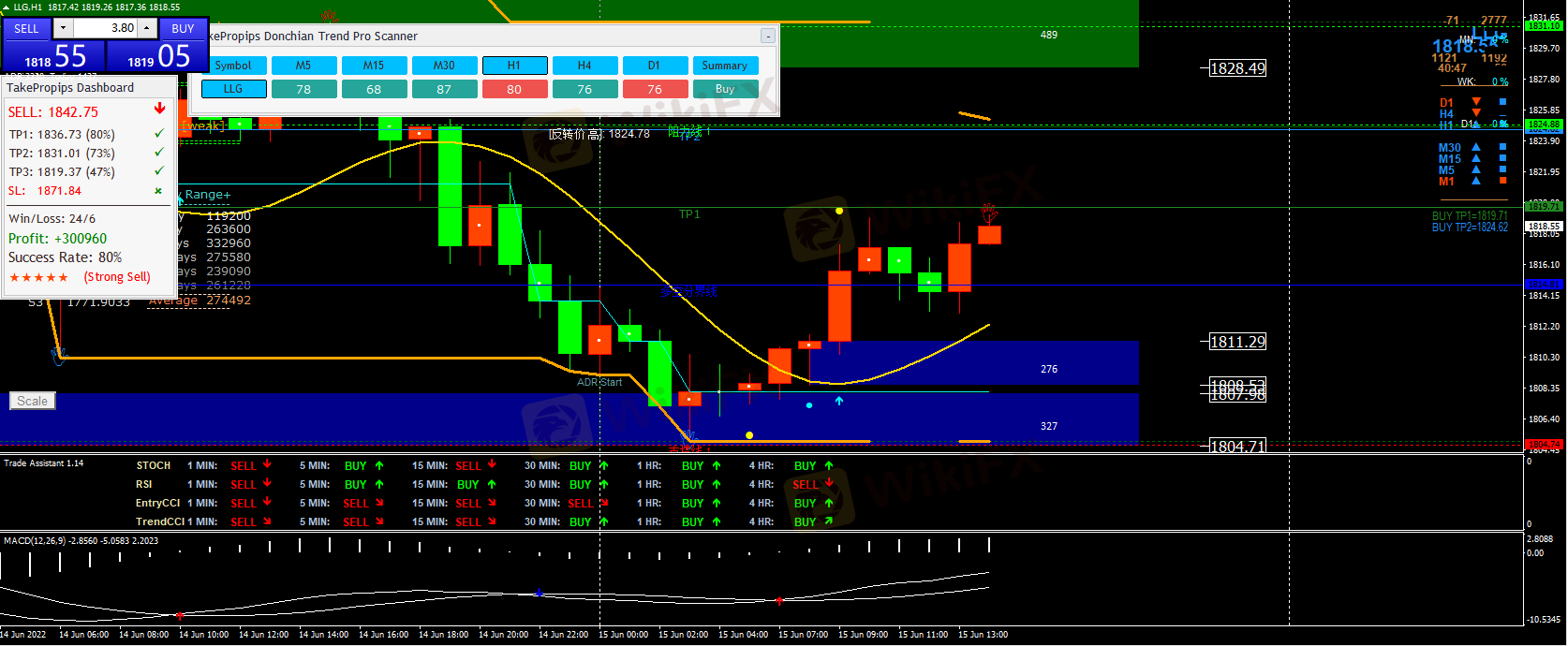
Task: Click the LLG symbol button in scanner
Action: (233, 89)
